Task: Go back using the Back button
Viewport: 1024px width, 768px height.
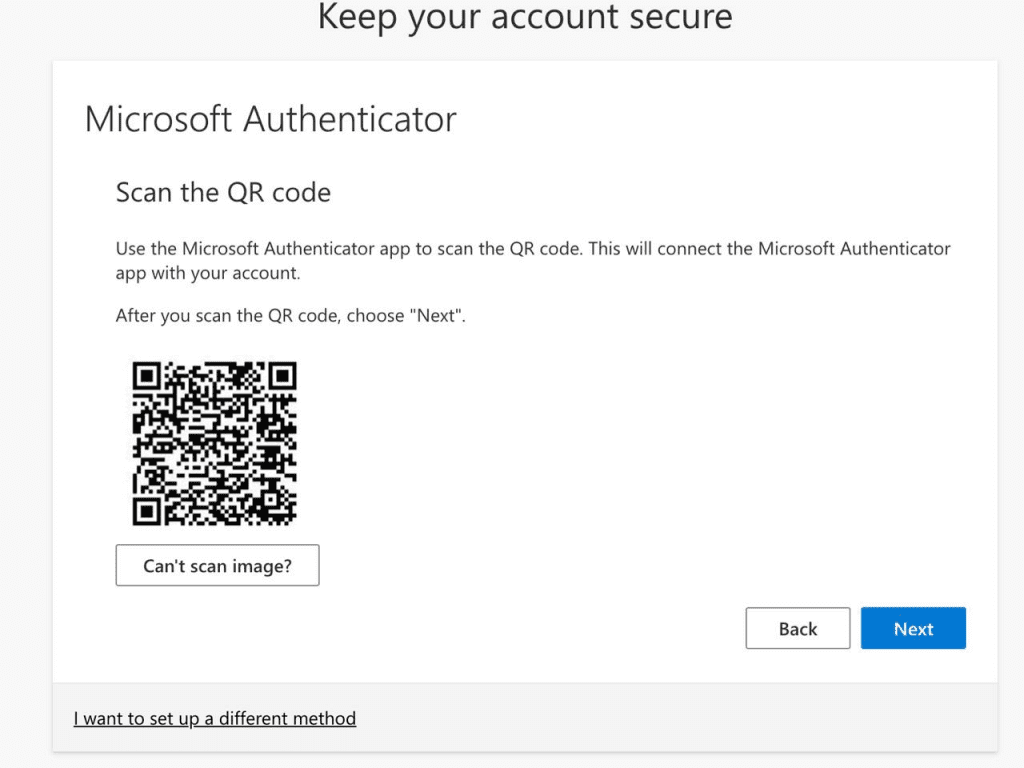Action: click(x=797, y=629)
